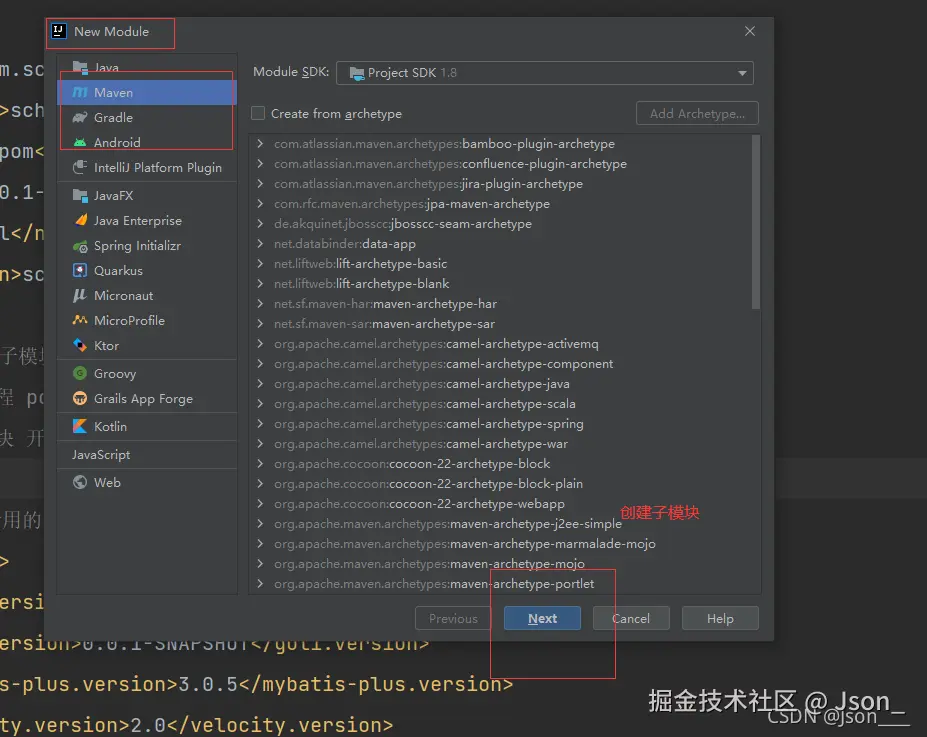Click the Ktor icon
Viewport: 927px width, 737px height.
click(80, 345)
